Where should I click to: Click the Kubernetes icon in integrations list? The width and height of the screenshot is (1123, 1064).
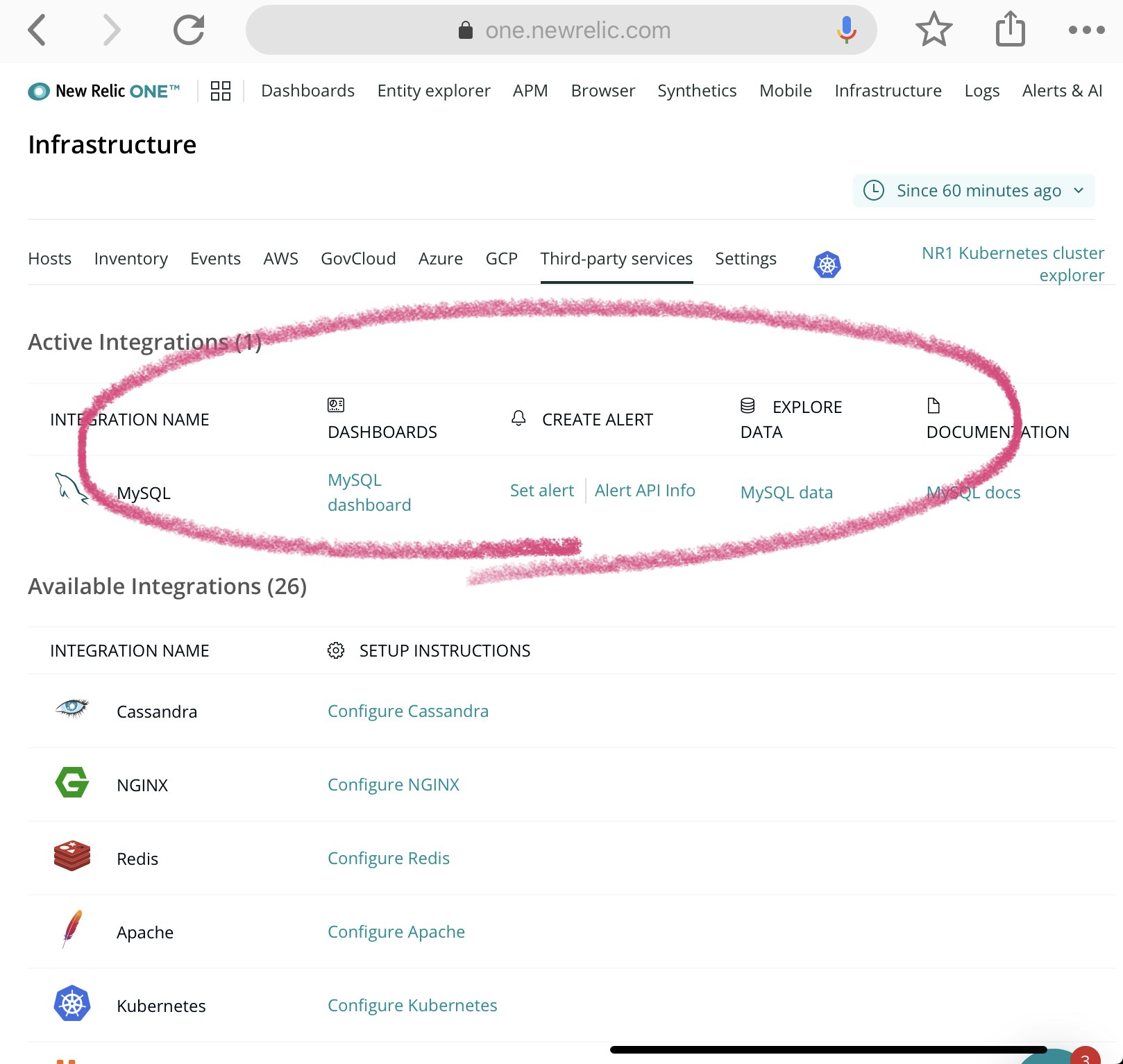pyautogui.click(x=72, y=1003)
